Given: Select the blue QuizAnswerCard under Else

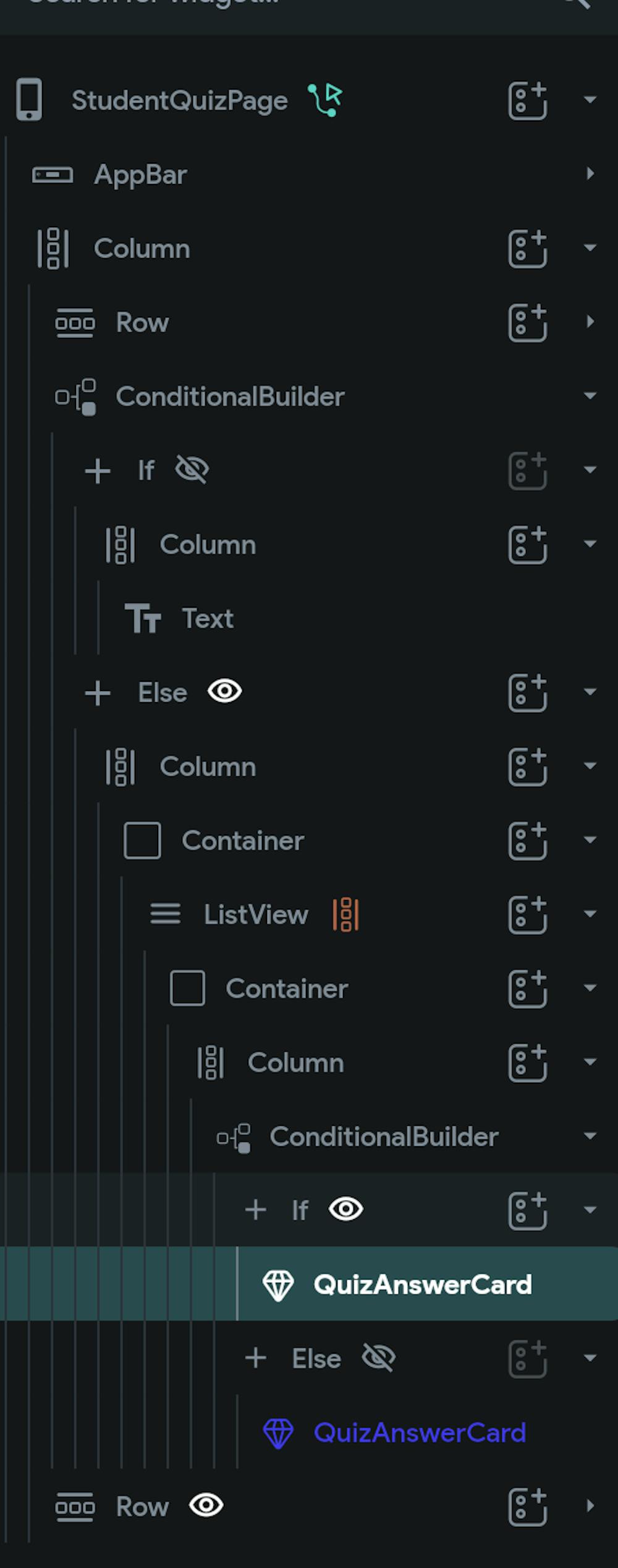Looking at the screenshot, I should (419, 1432).
